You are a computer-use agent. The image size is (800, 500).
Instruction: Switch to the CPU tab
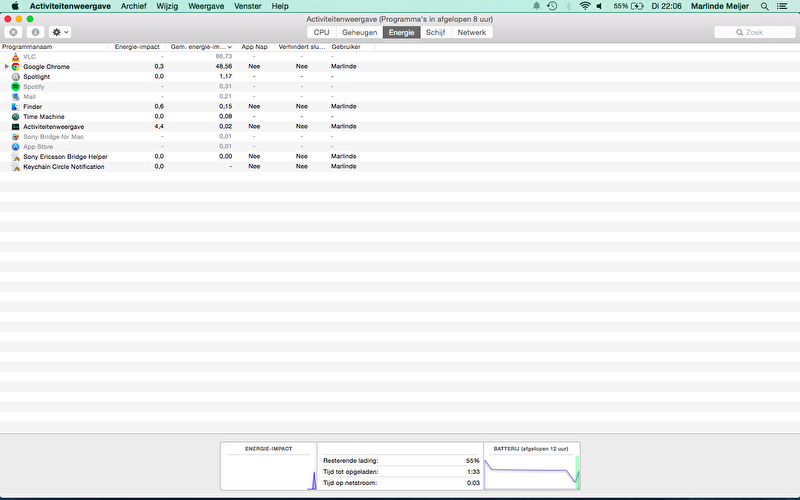321,33
